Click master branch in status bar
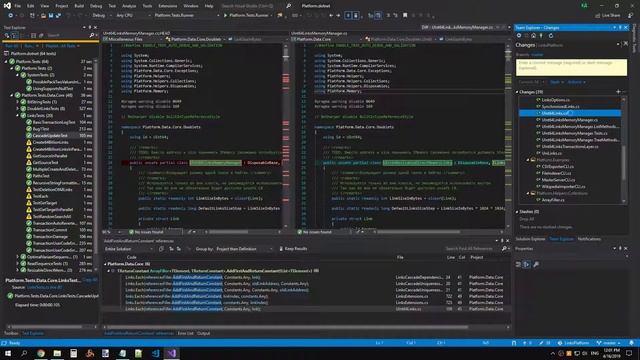The height and width of the screenshot is (360, 640). click(x=608, y=343)
